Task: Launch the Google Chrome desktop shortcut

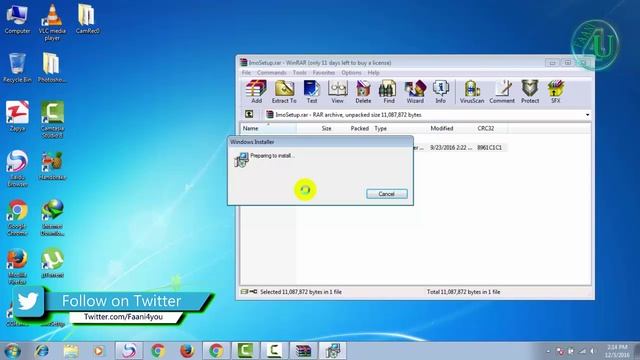Action: (x=17, y=218)
